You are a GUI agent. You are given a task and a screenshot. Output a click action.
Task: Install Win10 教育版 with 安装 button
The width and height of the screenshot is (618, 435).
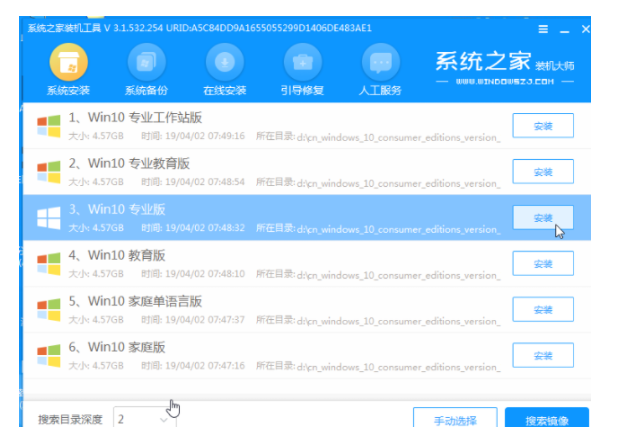[543, 264]
